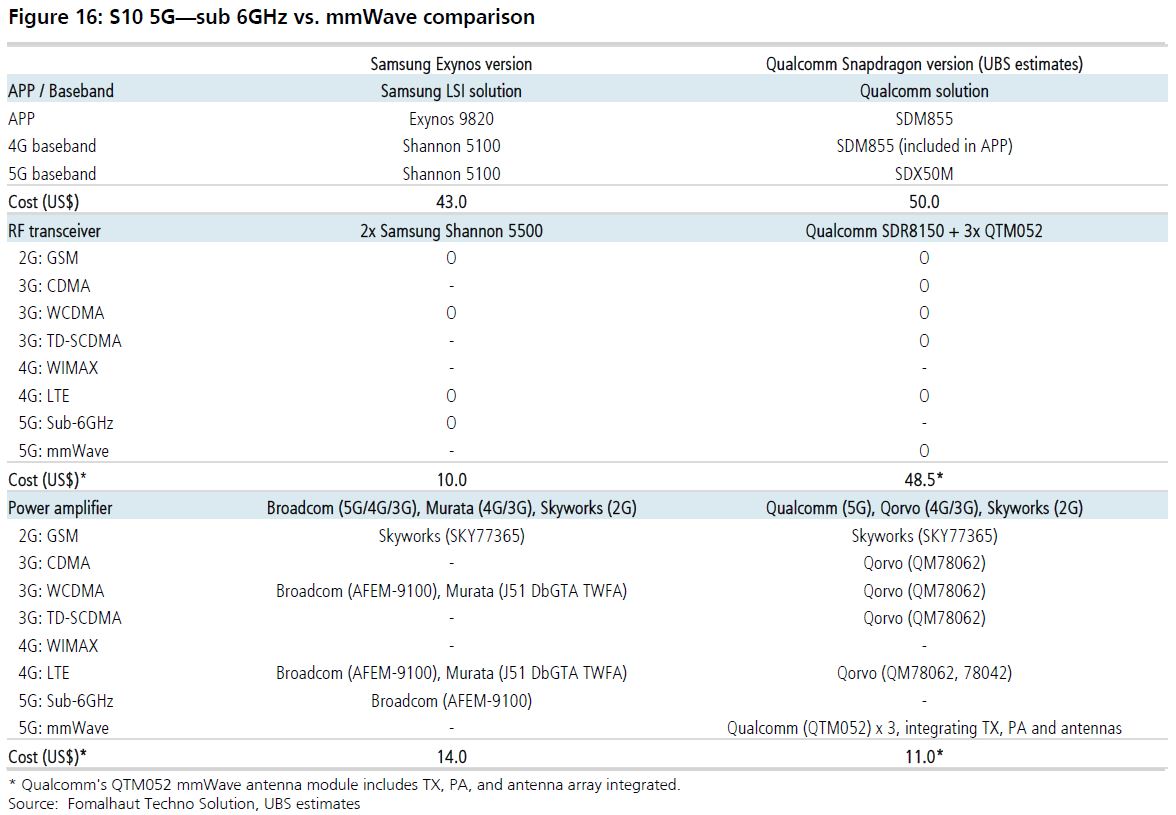Click baseband cost value '50.0'

tap(924, 202)
